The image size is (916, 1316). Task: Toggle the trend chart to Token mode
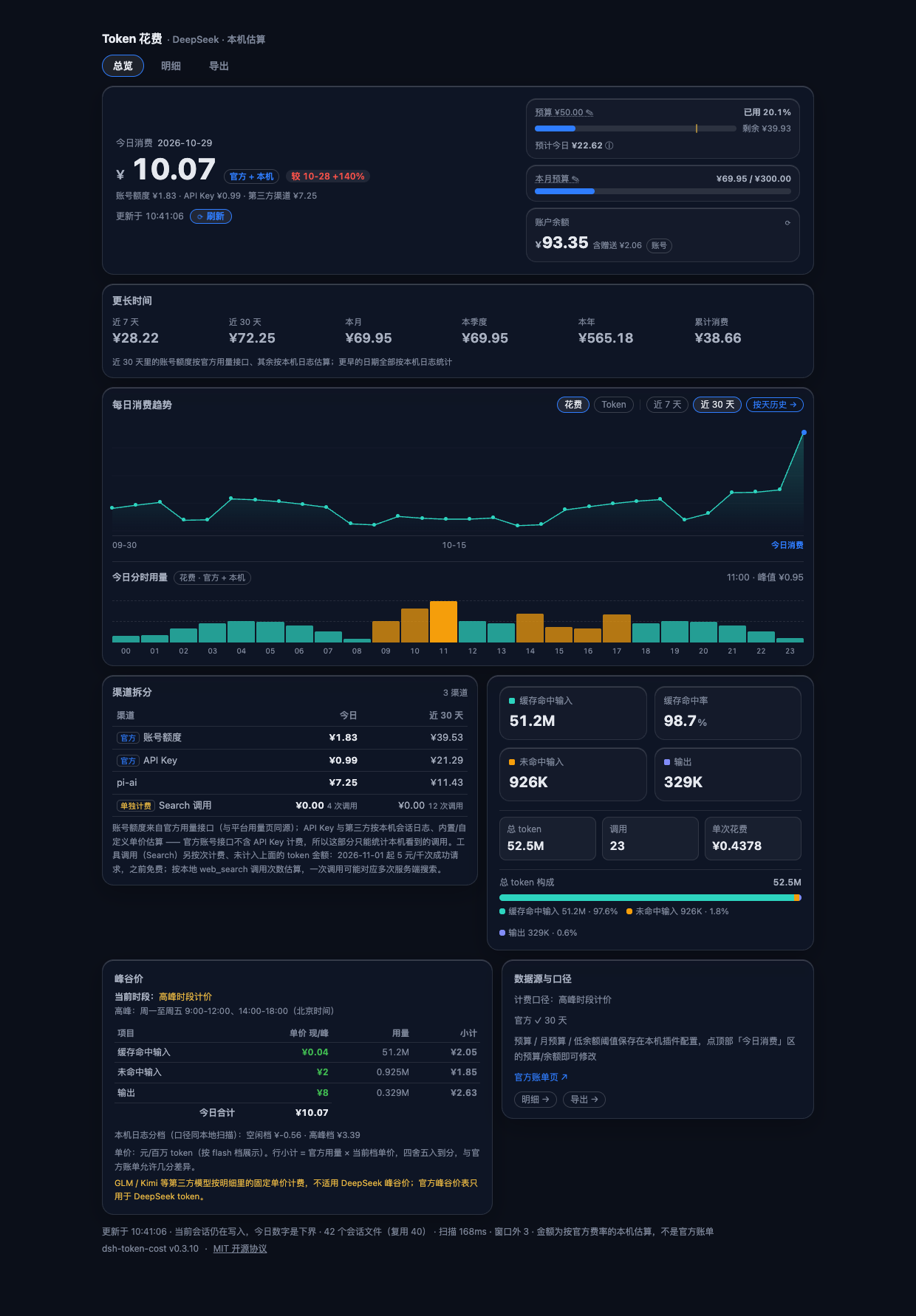coord(614,405)
